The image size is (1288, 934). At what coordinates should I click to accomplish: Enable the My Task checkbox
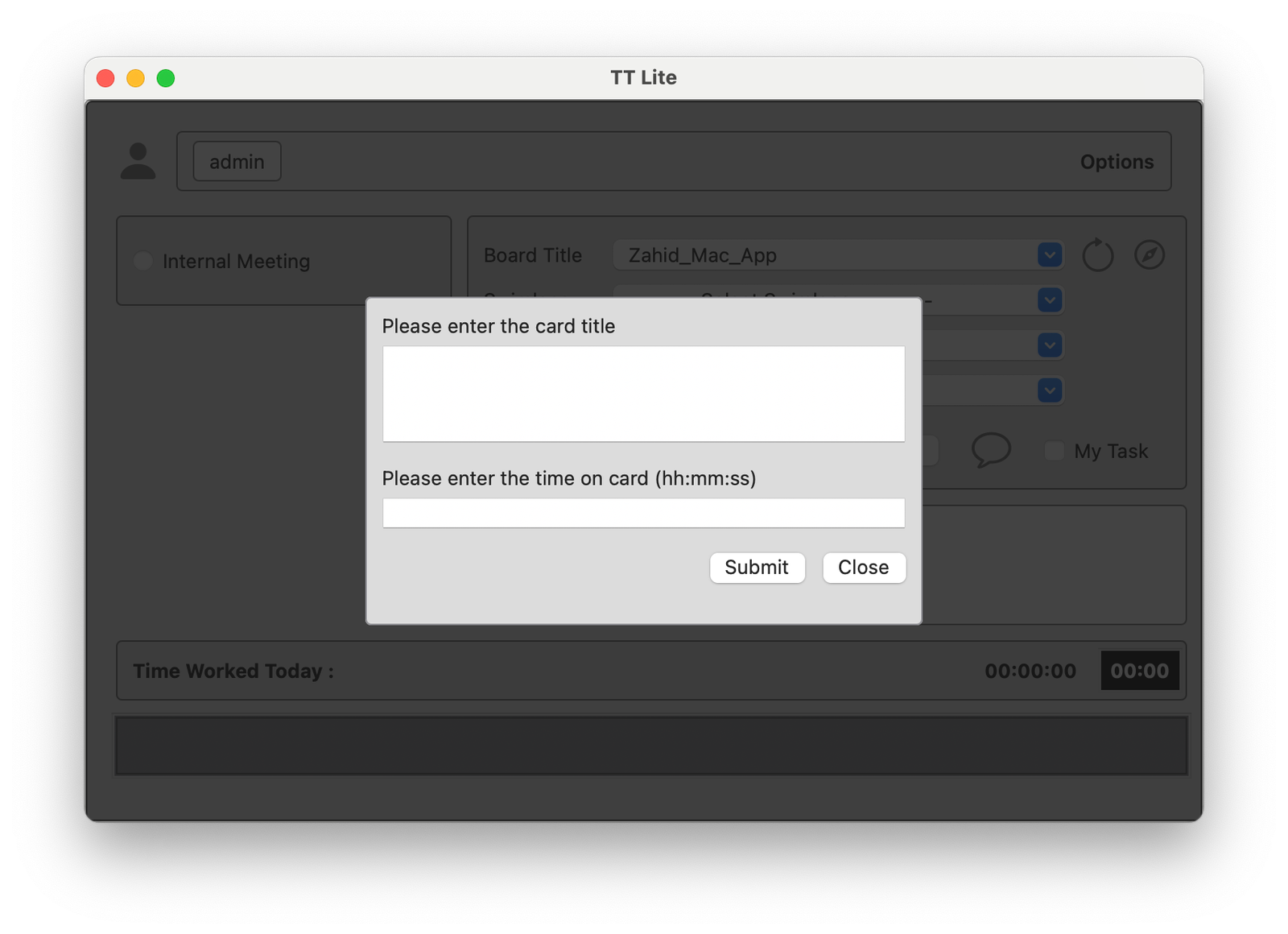point(1054,451)
